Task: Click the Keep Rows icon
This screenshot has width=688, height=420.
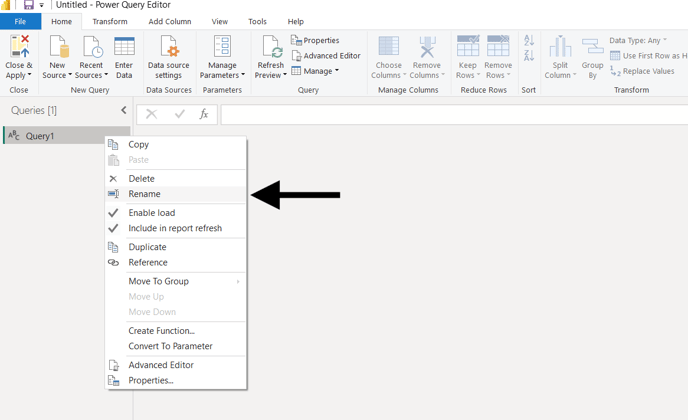Action: 467,47
